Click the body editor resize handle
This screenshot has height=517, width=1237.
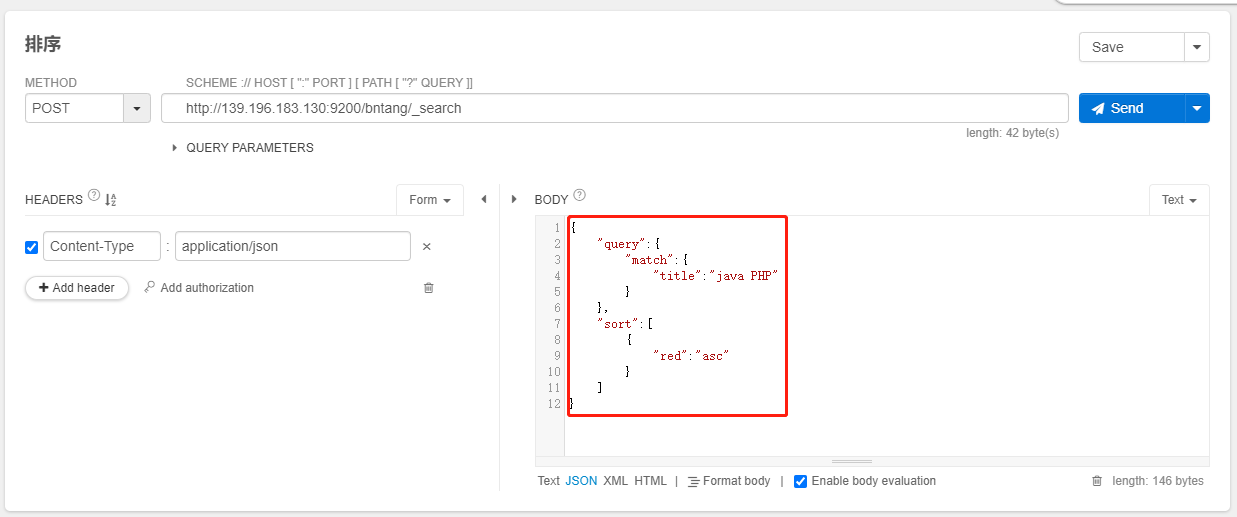click(852, 461)
